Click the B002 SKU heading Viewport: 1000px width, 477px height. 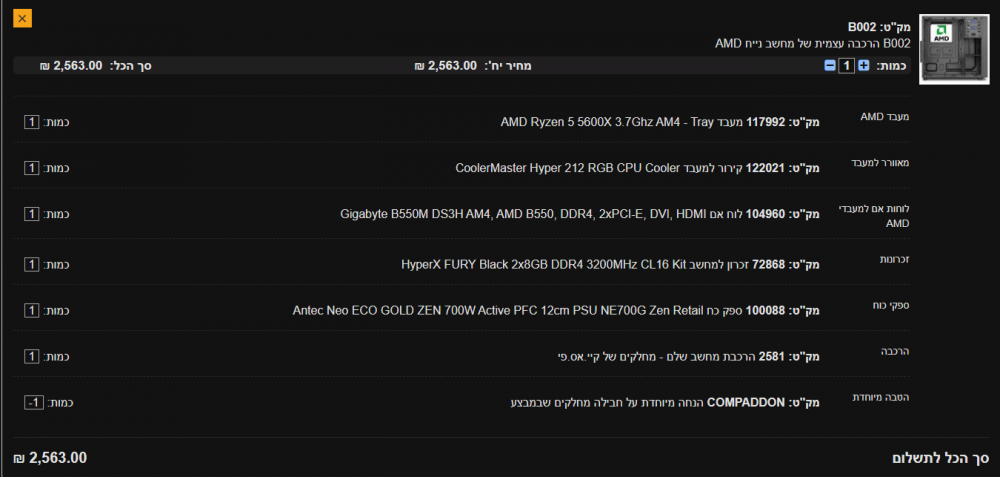tap(879, 27)
